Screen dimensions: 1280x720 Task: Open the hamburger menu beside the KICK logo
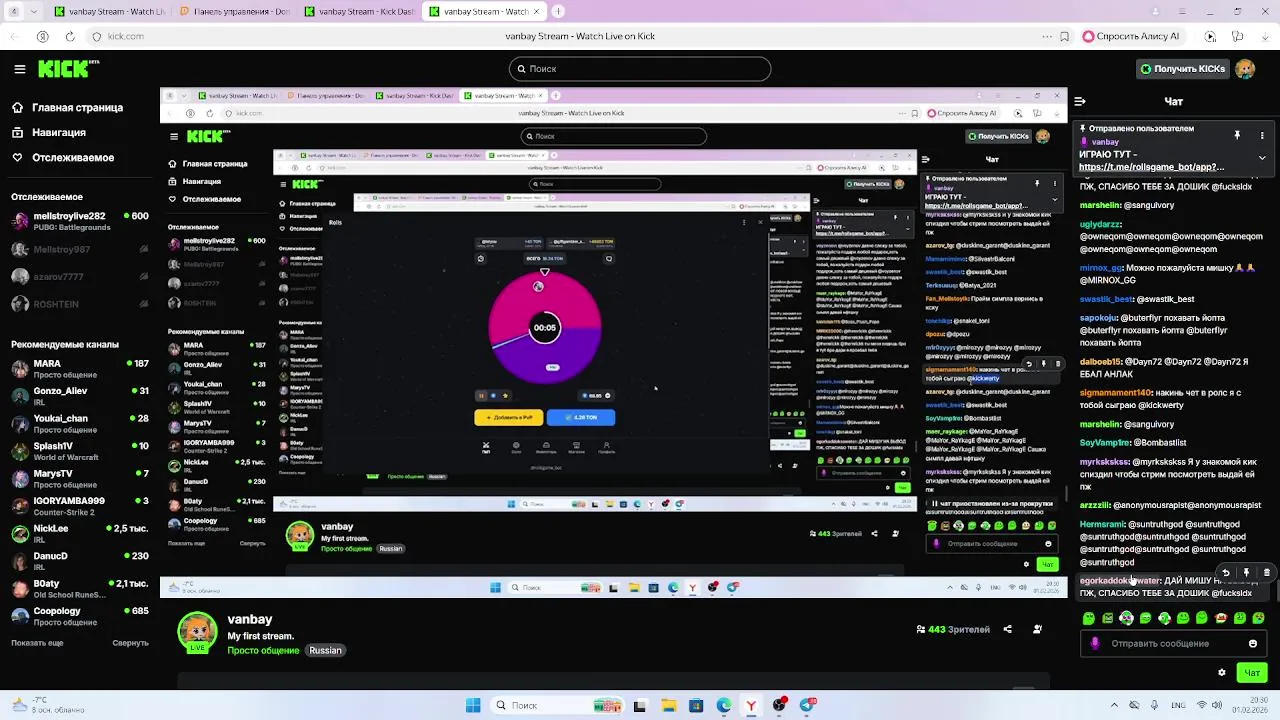click(x=19, y=69)
